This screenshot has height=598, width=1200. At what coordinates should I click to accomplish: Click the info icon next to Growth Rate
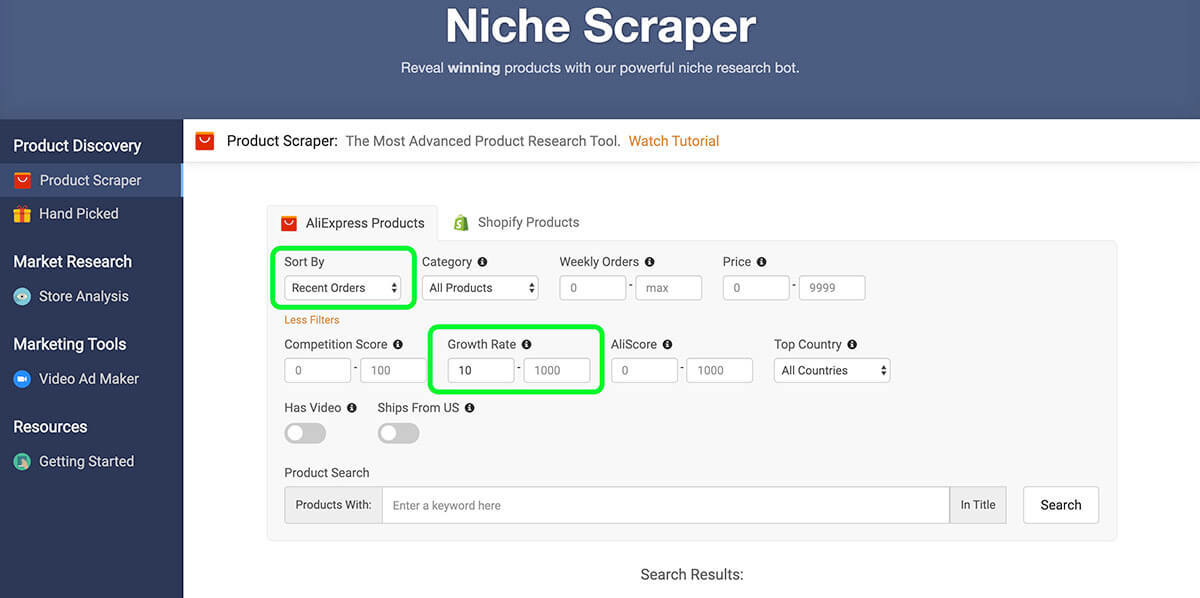527,344
